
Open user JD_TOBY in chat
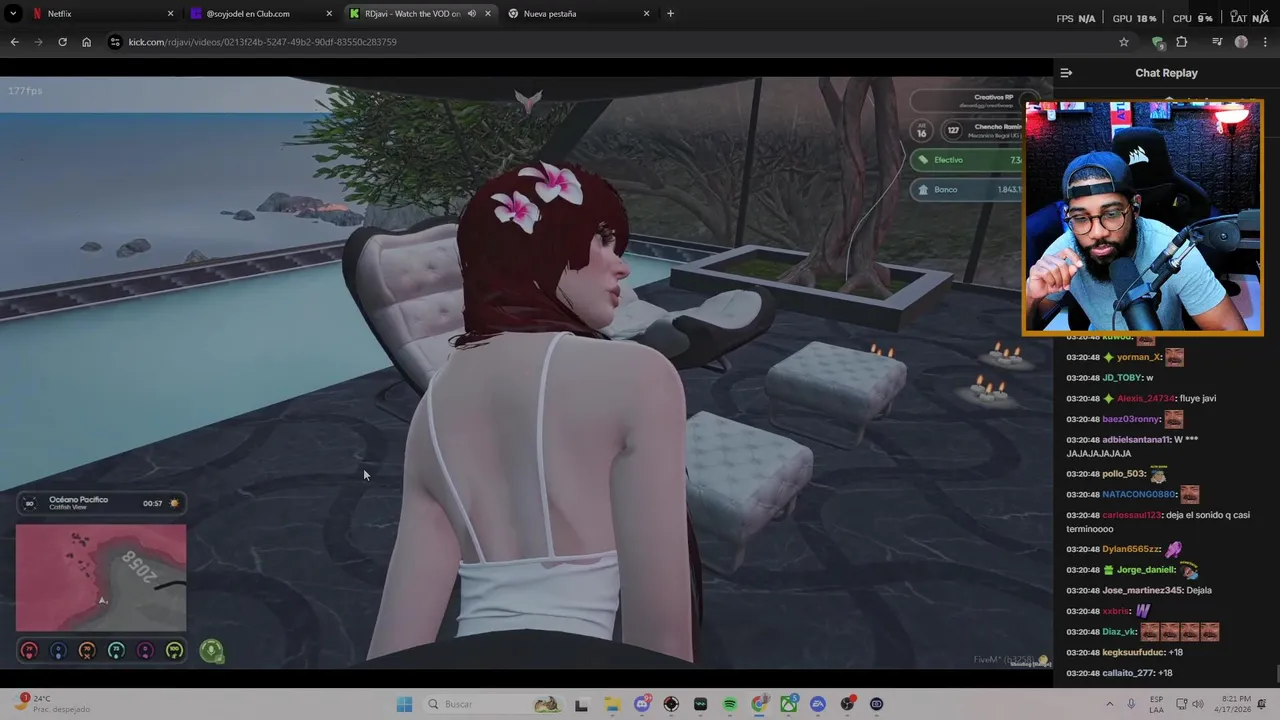click(x=1122, y=378)
